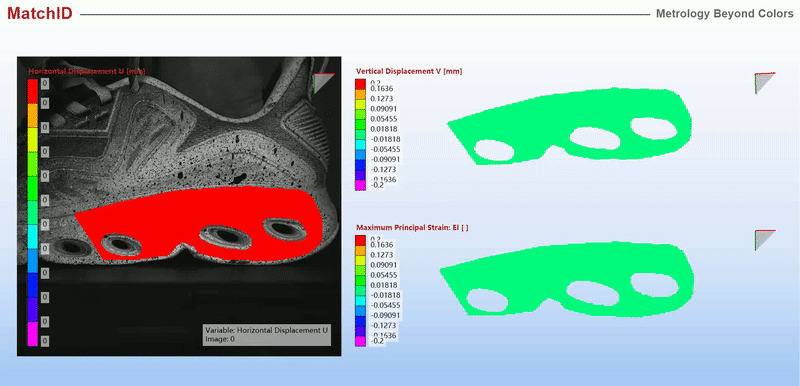The width and height of the screenshot is (800, 386).
Task: Pick orange swatch in Principal Strain legend
Action: coord(361,251)
